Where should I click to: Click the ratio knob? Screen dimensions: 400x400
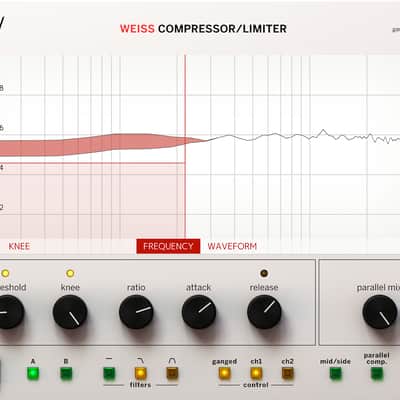coord(136,312)
